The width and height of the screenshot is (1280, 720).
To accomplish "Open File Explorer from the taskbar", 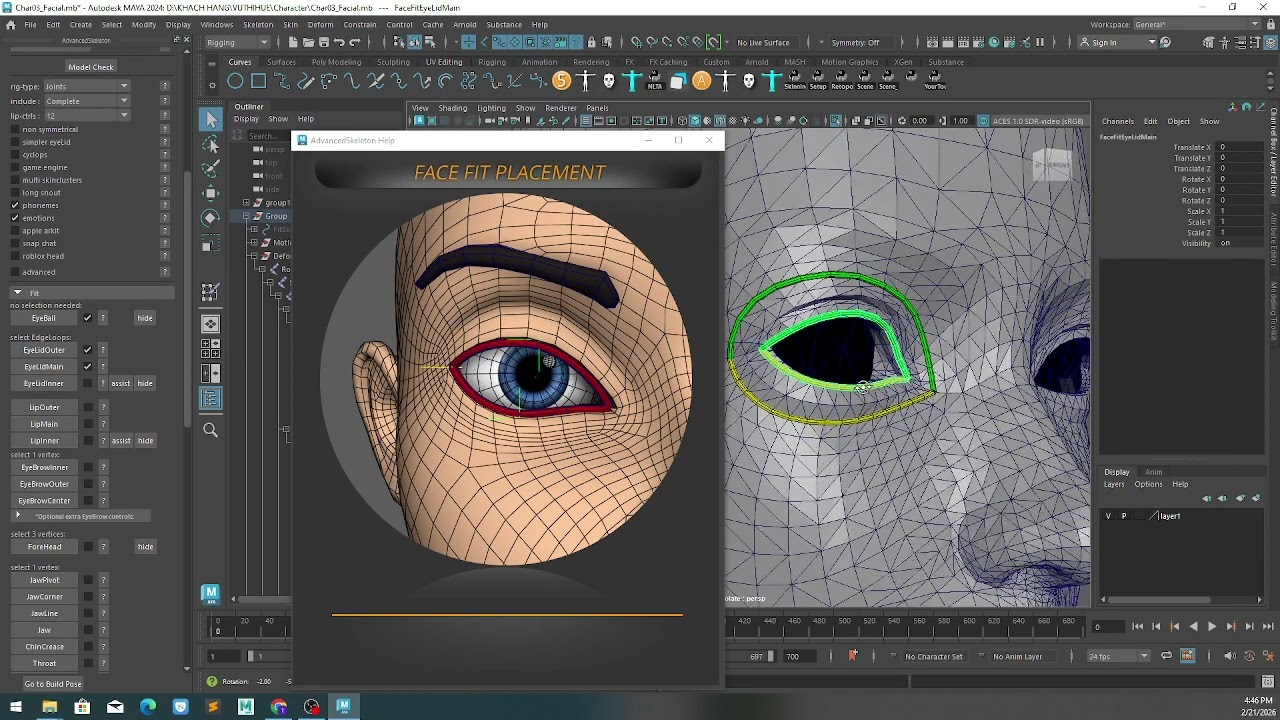I will point(49,707).
